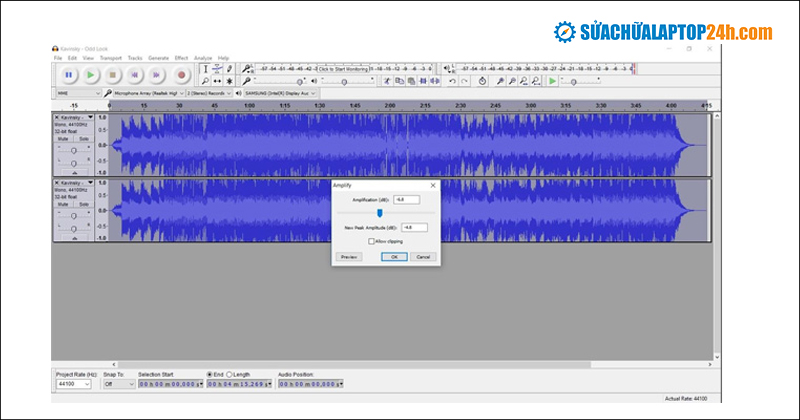Select the Selection (I-beam) tool
Image resolution: width=800 pixels, height=420 pixels.
click(x=205, y=69)
